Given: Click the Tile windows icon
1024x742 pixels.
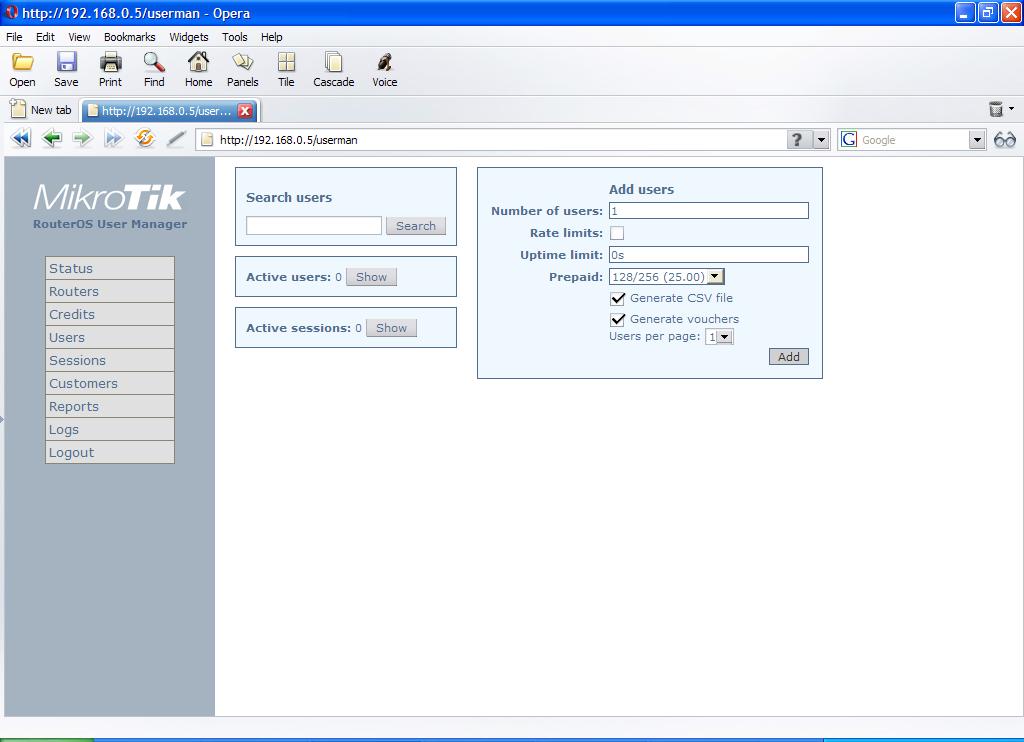Looking at the screenshot, I should [x=286, y=62].
